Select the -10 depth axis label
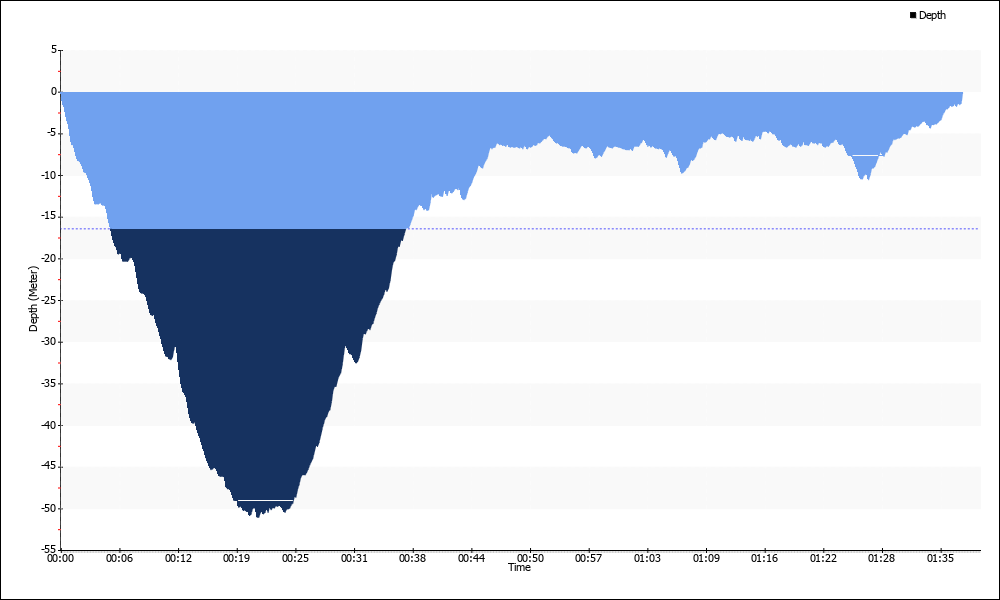 [50, 175]
